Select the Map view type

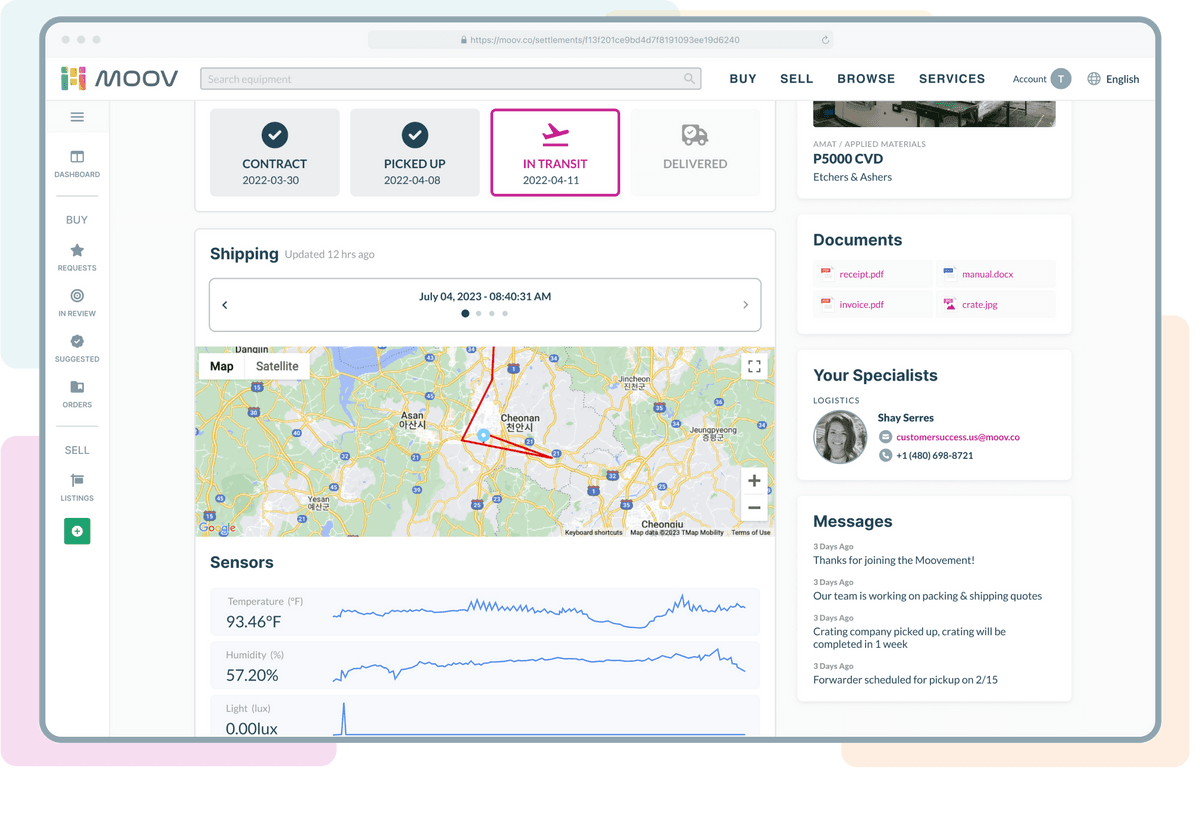coord(222,367)
